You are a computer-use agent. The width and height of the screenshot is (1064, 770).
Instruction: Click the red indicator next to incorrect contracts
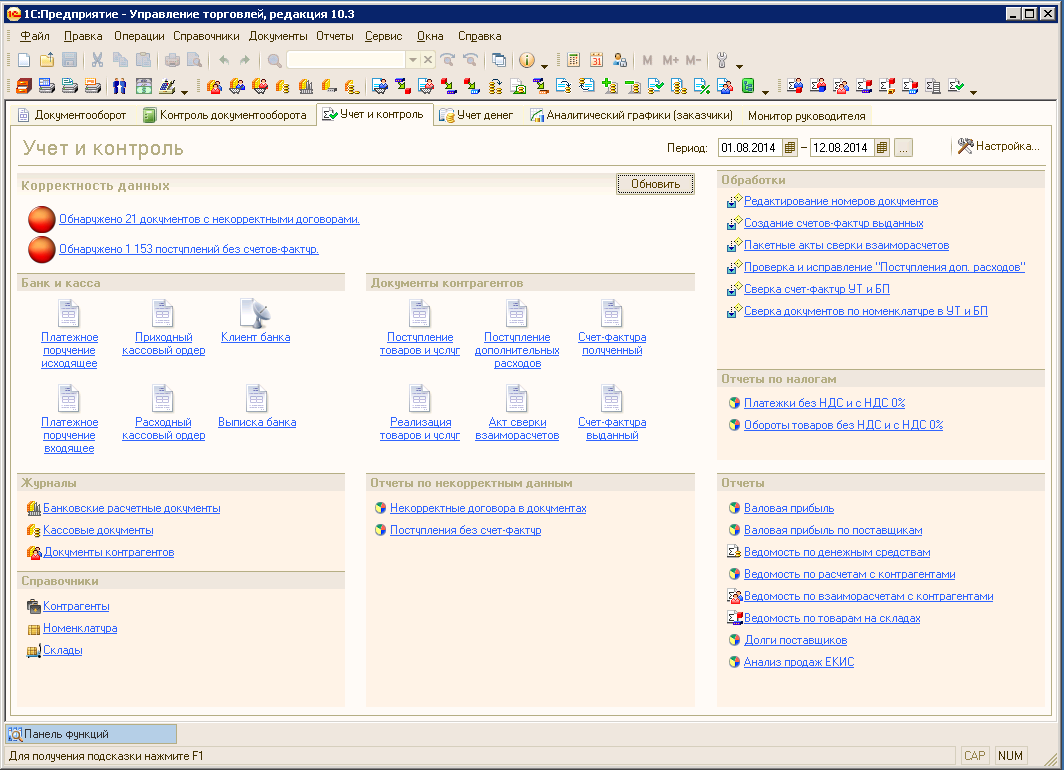pyautogui.click(x=42, y=219)
